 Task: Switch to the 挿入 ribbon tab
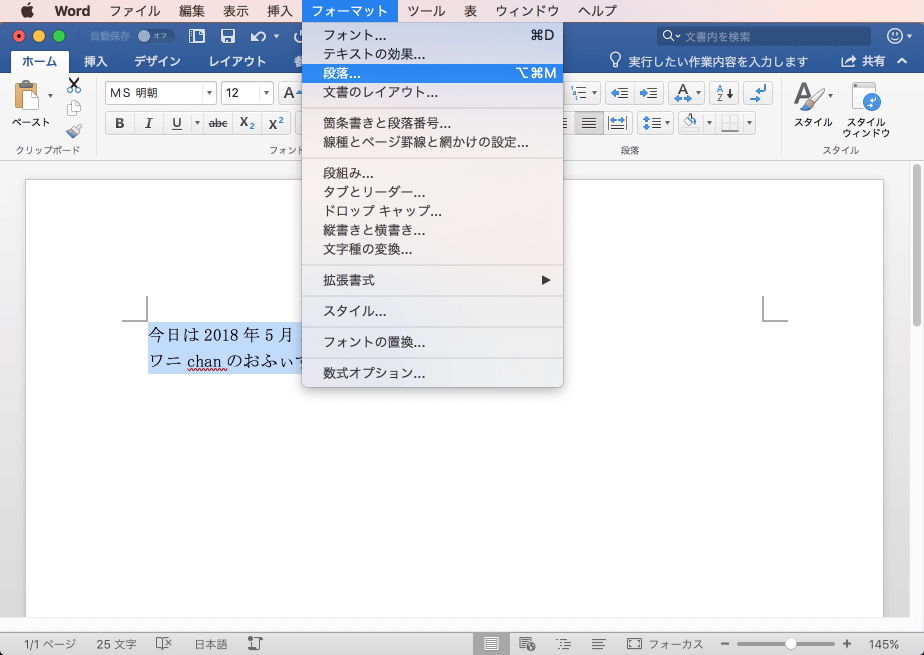(95, 61)
